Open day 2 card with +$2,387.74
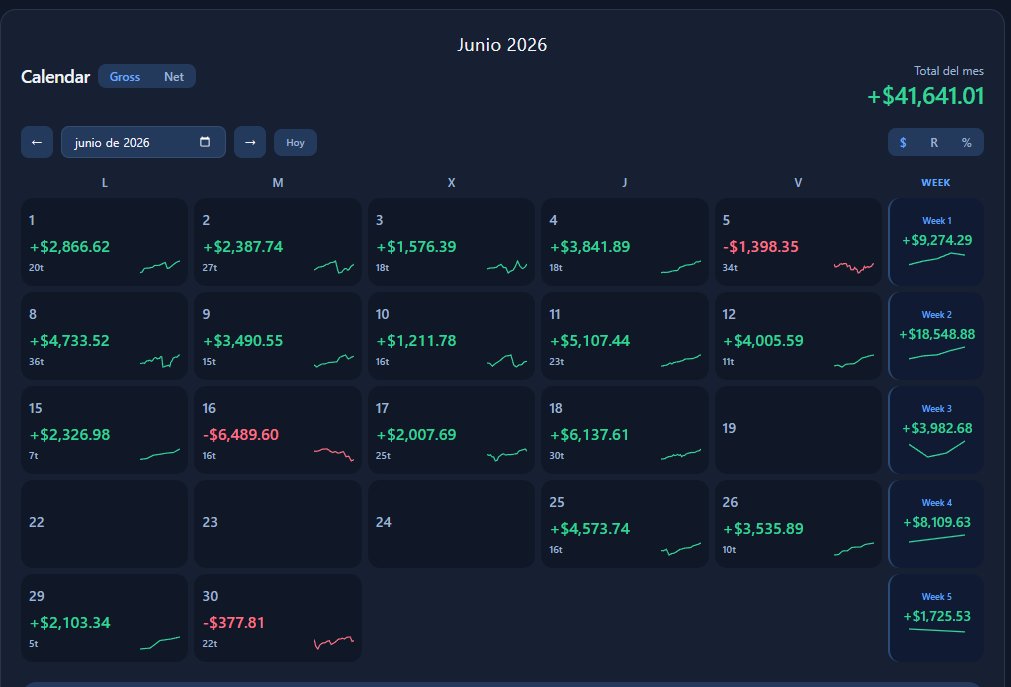Viewport: 1011px width, 687px height. click(x=278, y=242)
